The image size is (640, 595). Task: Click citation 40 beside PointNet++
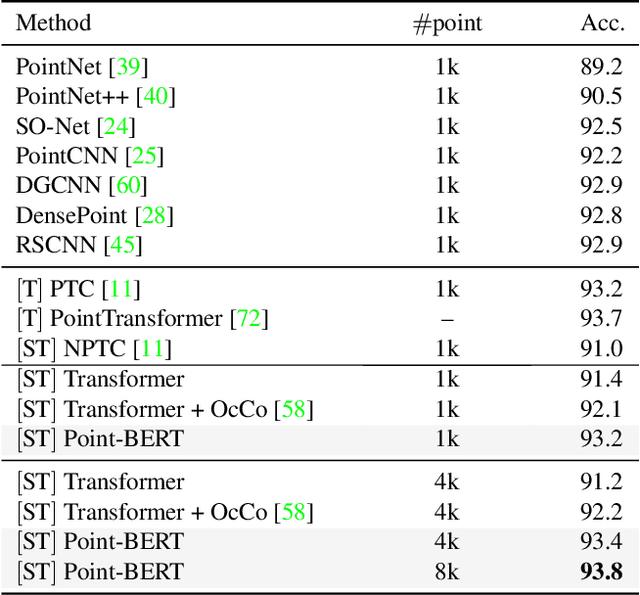click(x=154, y=97)
